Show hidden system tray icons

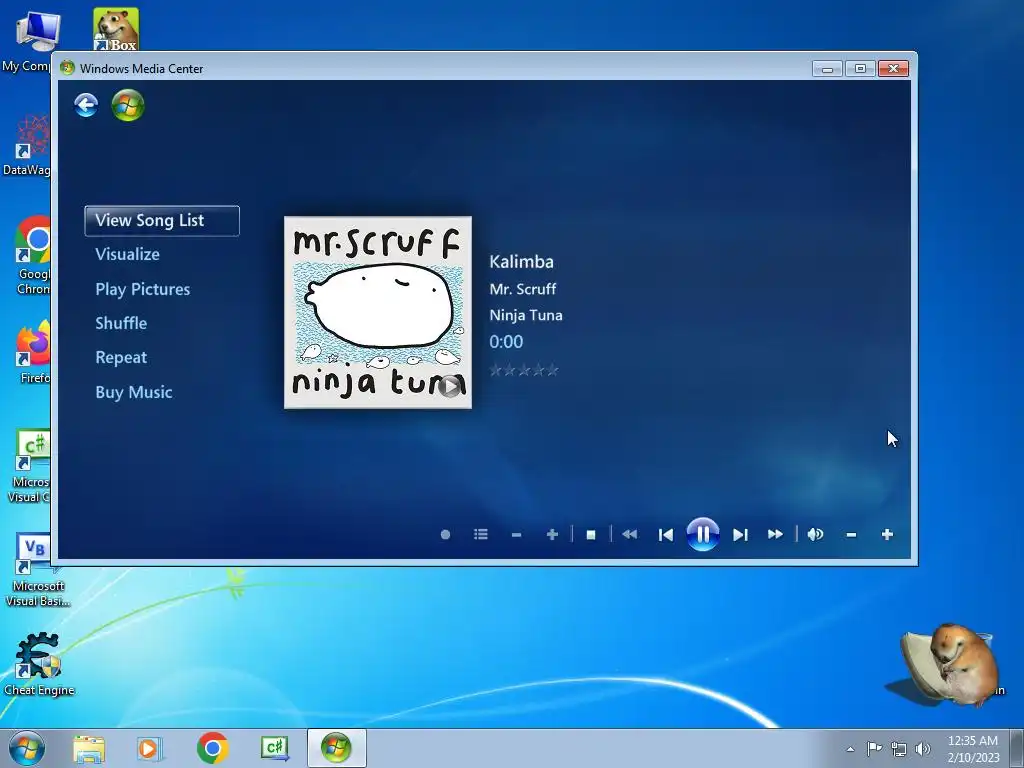pos(850,749)
